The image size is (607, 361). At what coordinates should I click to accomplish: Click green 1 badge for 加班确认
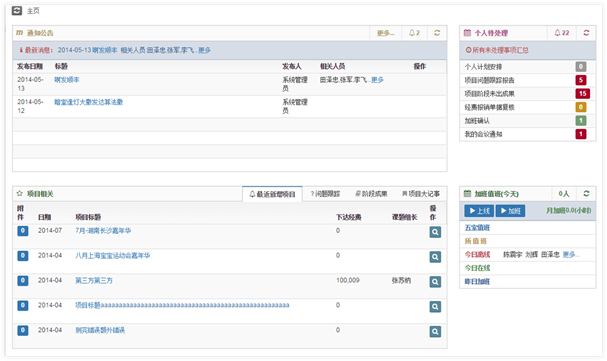click(x=581, y=121)
